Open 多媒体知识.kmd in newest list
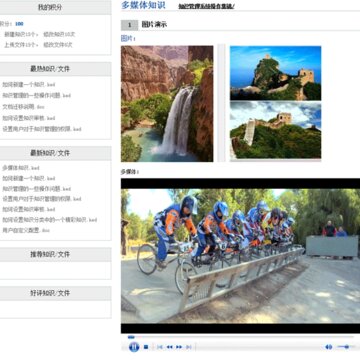360x360 pixels. [21, 168]
